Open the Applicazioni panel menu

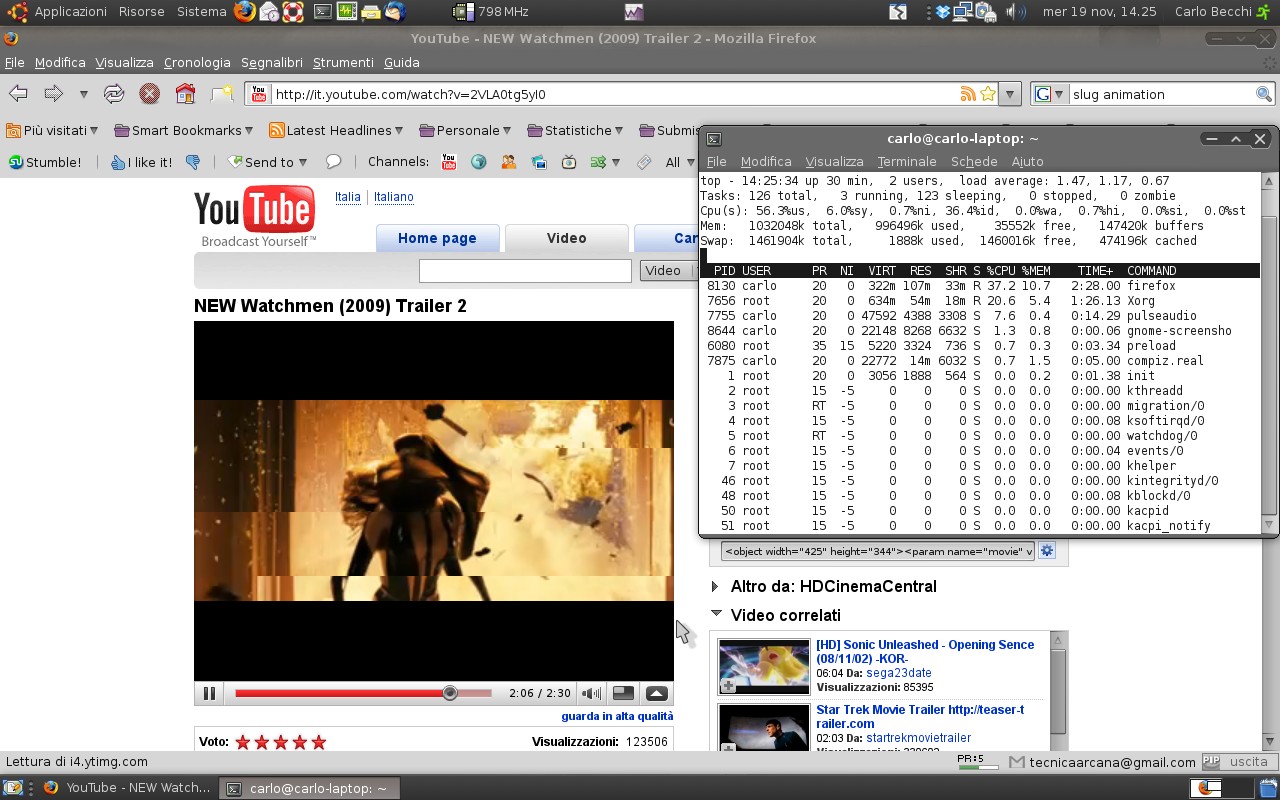point(70,11)
